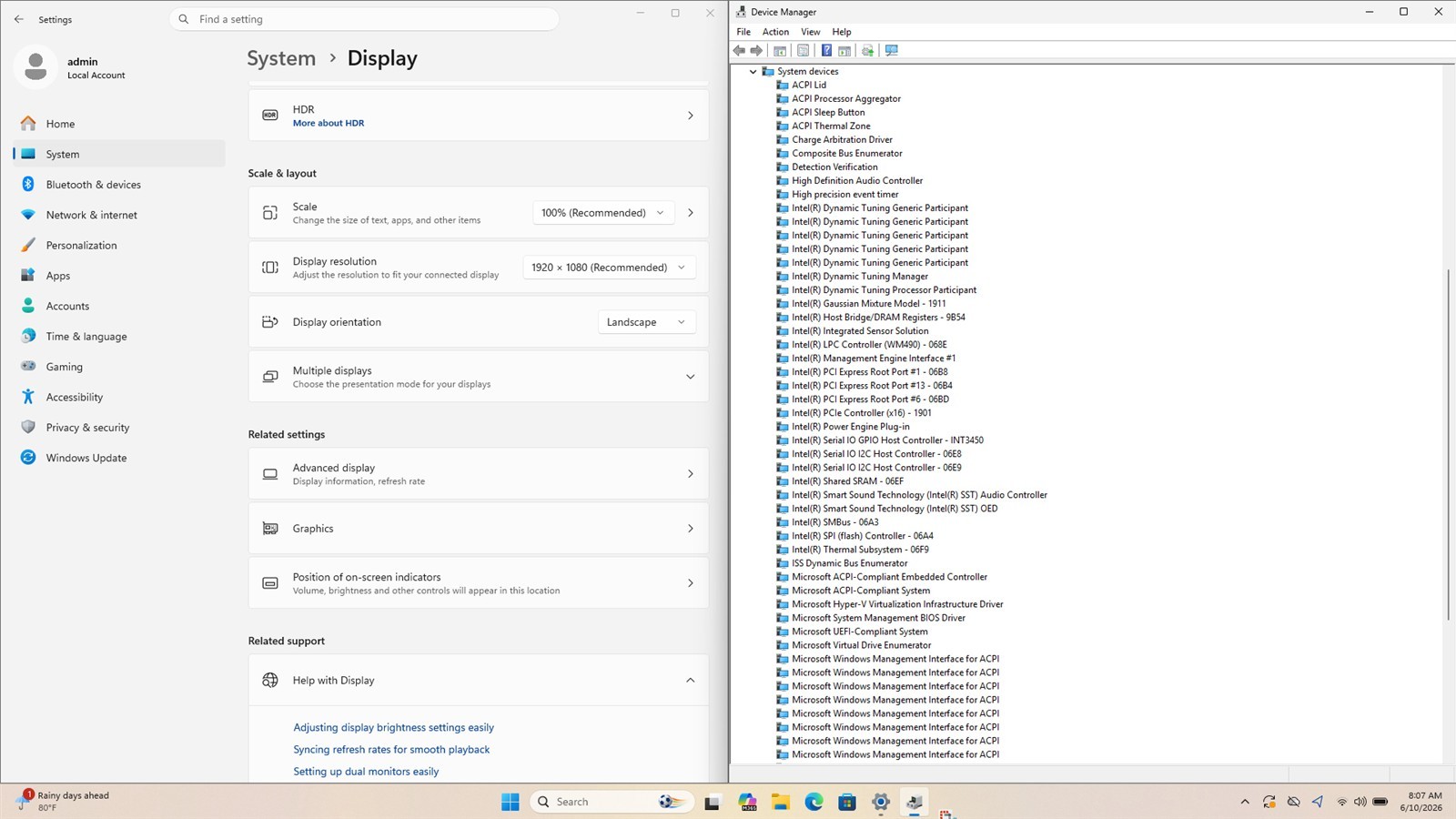Viewport: 1456px width, 819px height.
Task: Open Position of on-screen indicators
Action: [x=479, y=583]
